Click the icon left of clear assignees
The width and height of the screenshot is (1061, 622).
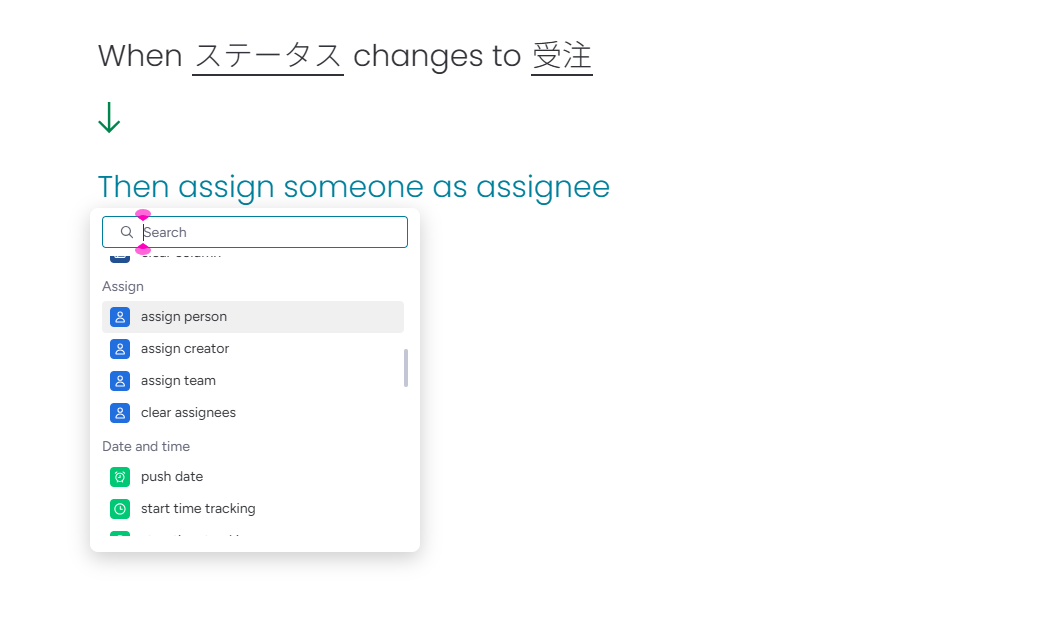tap(120, 413)
